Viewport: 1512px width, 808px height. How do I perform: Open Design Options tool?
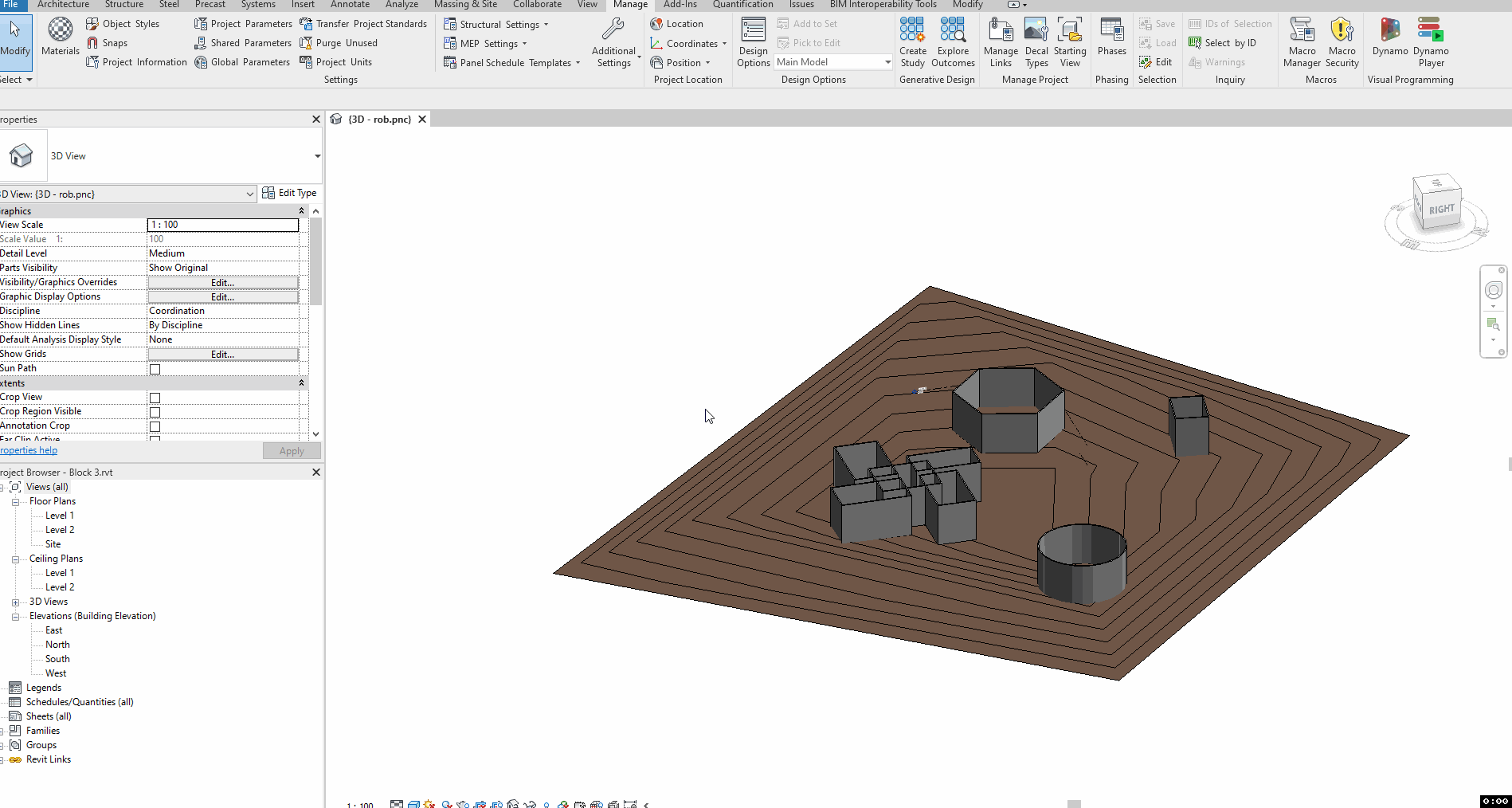click(x=753, y=41)
